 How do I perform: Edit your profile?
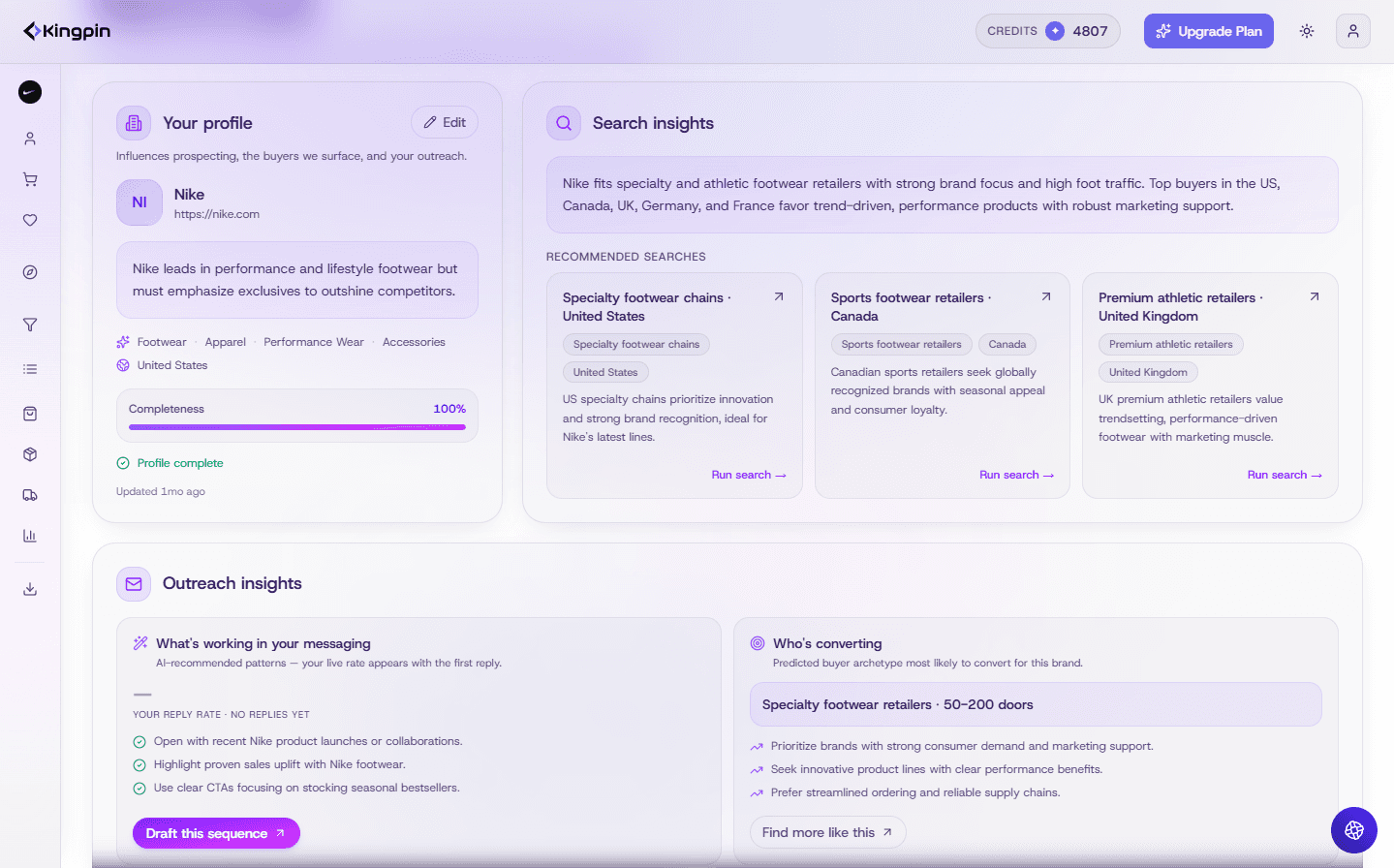point(445,122)
